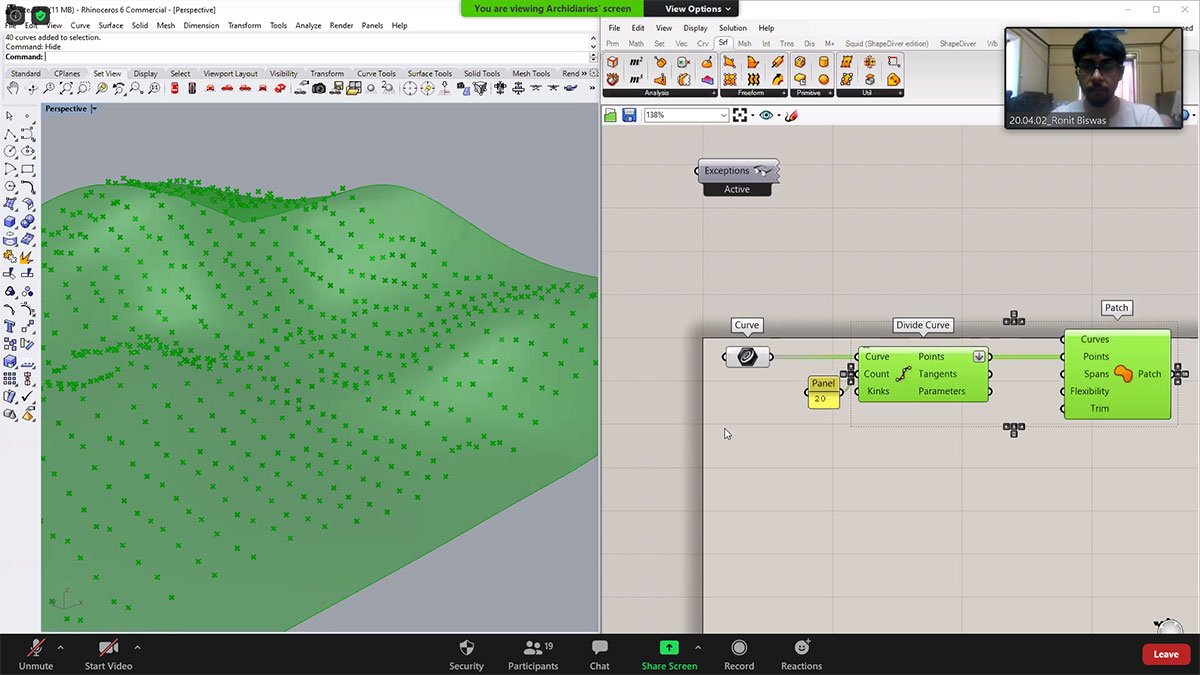Open the Participants panel in Zoom

pyautogui.click(x=532, y=654)
